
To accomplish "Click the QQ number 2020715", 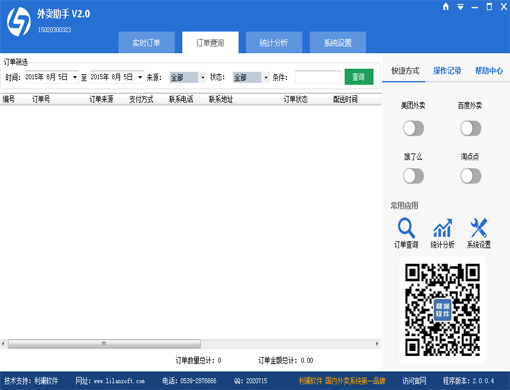I will 256,381.
